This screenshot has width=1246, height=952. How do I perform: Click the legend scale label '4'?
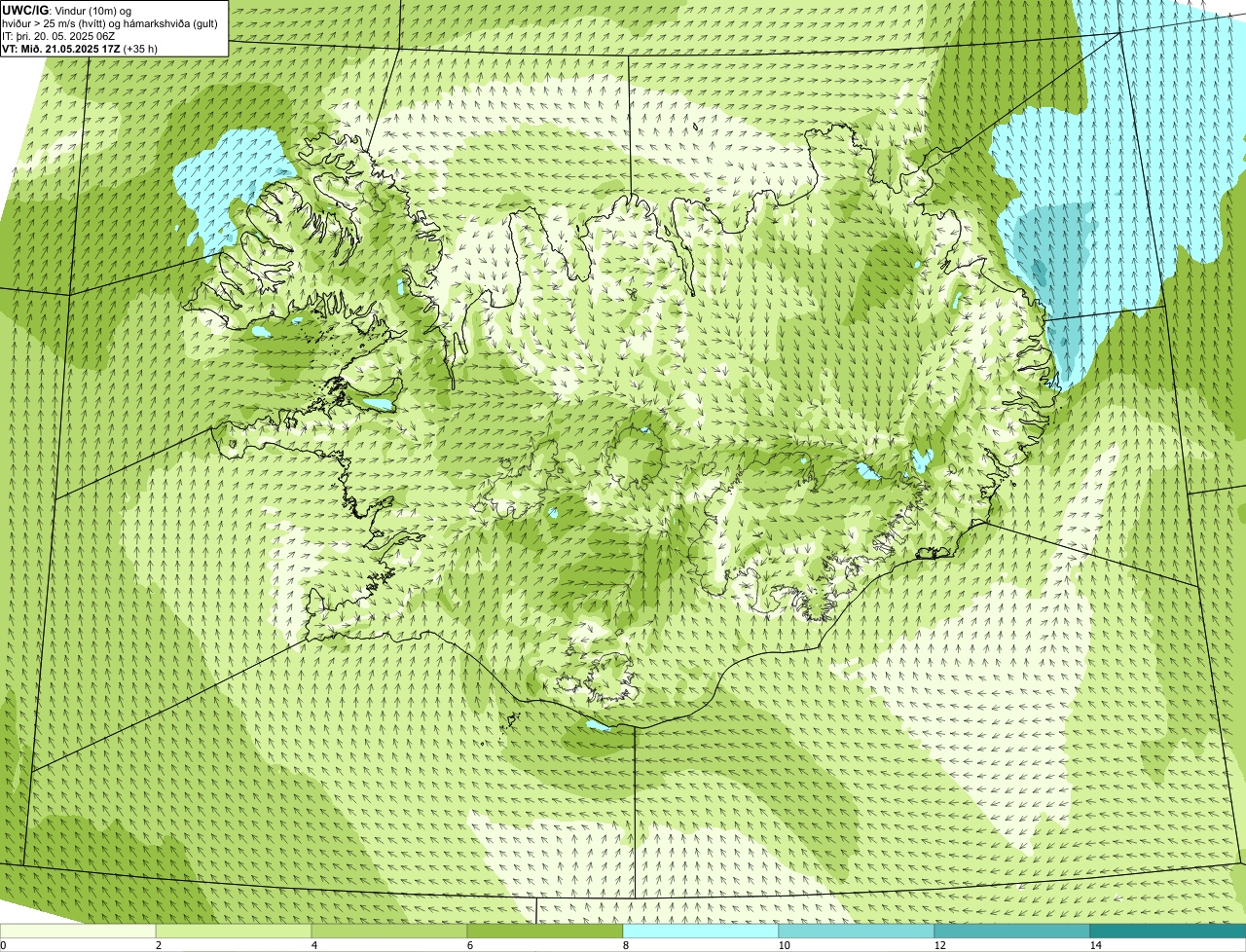click(313, 945)
